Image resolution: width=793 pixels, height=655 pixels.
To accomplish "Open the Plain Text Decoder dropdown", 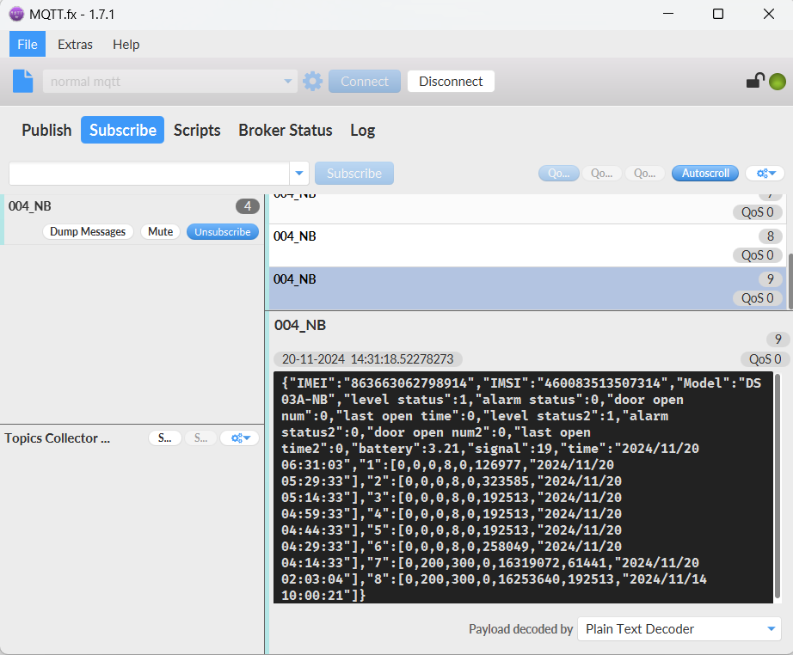I will pyautogui.click(x=679, y=629).
